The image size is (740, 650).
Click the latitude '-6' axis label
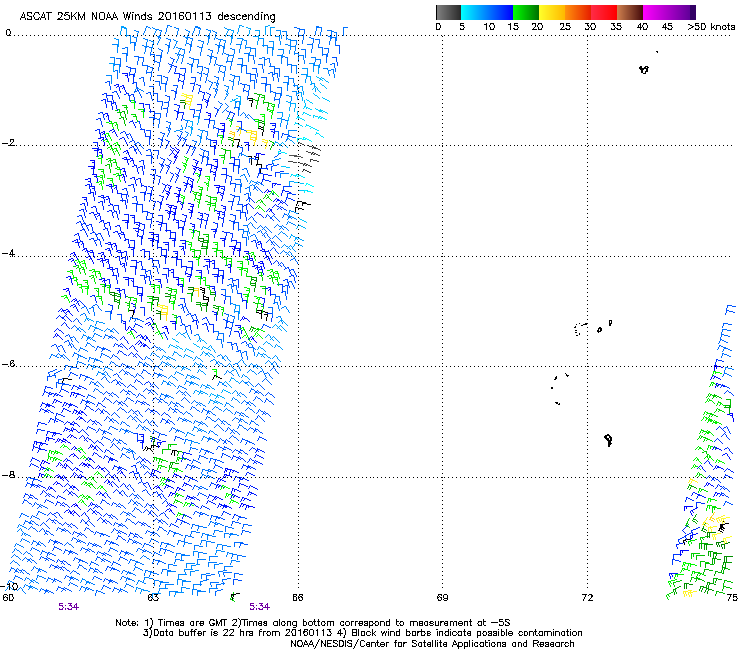click(x=8, y=364)
